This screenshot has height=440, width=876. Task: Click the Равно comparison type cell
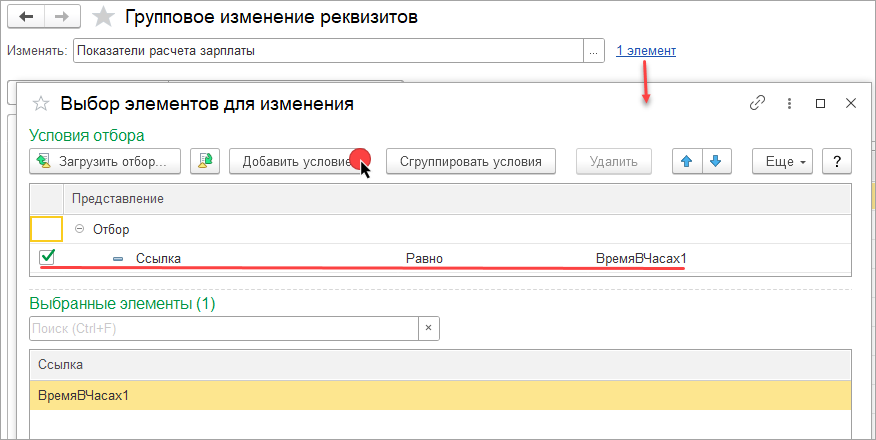point(424,259)
